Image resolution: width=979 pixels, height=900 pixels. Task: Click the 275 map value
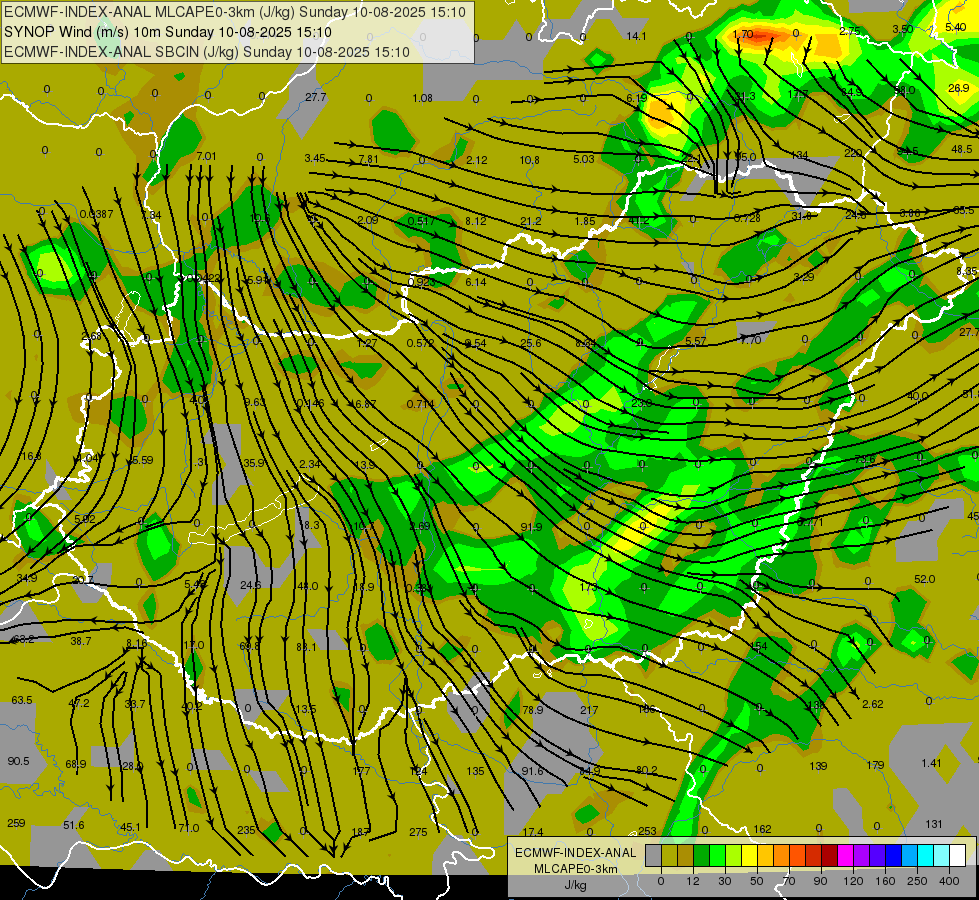418,832
